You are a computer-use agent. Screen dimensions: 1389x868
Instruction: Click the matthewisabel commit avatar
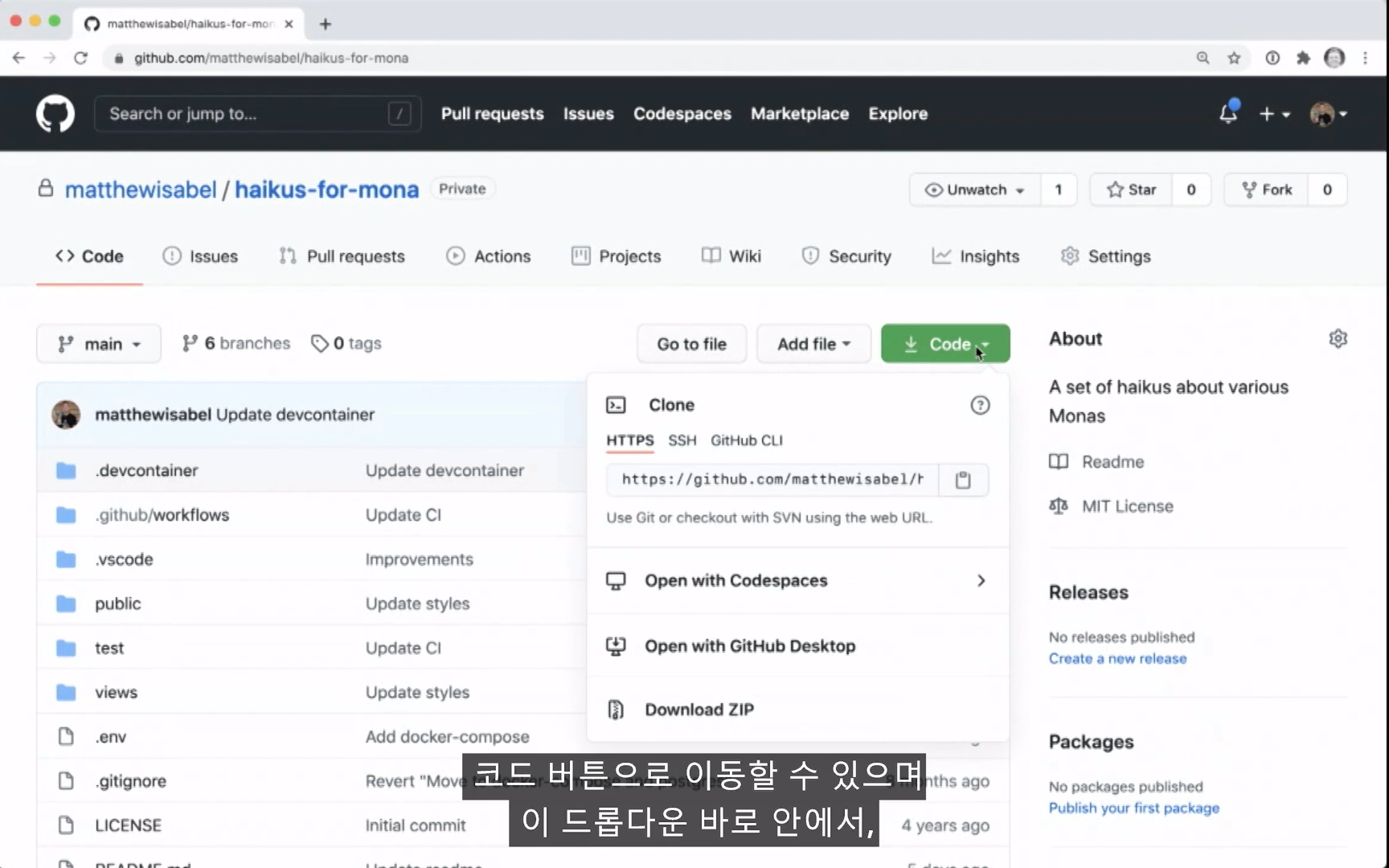point(66,415)
